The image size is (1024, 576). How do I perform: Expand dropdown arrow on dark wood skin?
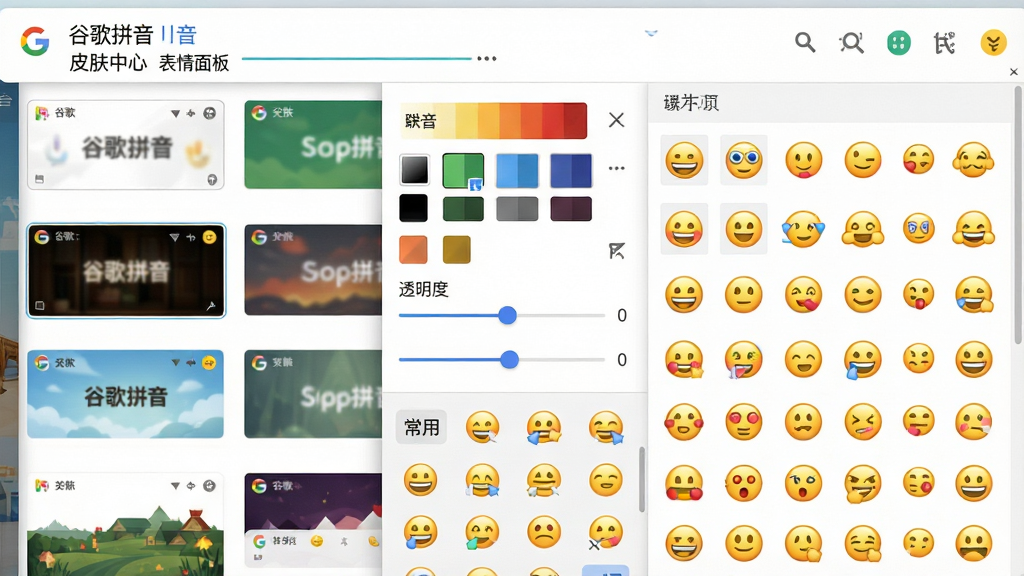point(174,238)
